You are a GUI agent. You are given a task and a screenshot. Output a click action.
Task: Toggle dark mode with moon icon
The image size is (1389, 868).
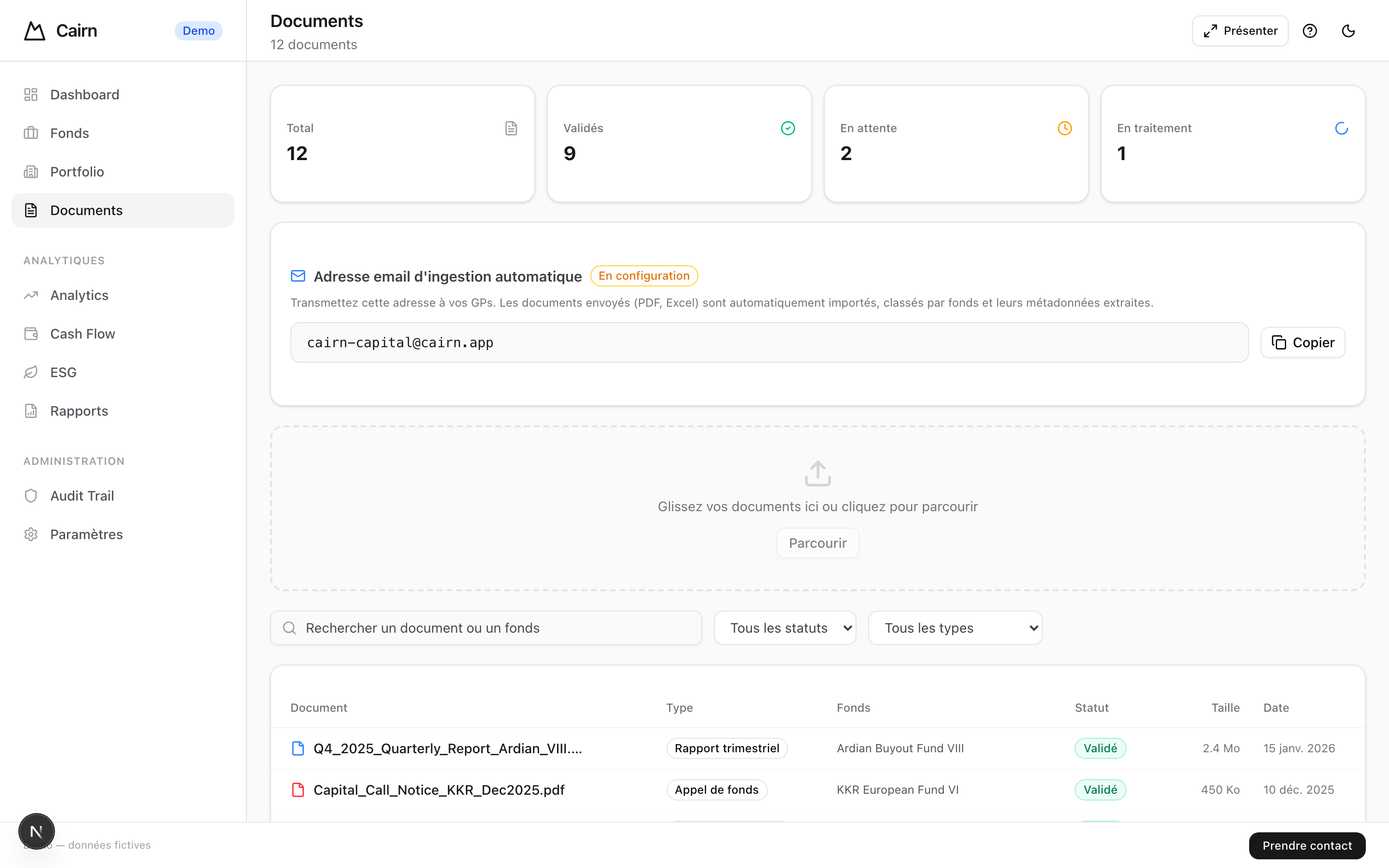pyautogui.click(x=1348, y=31)
